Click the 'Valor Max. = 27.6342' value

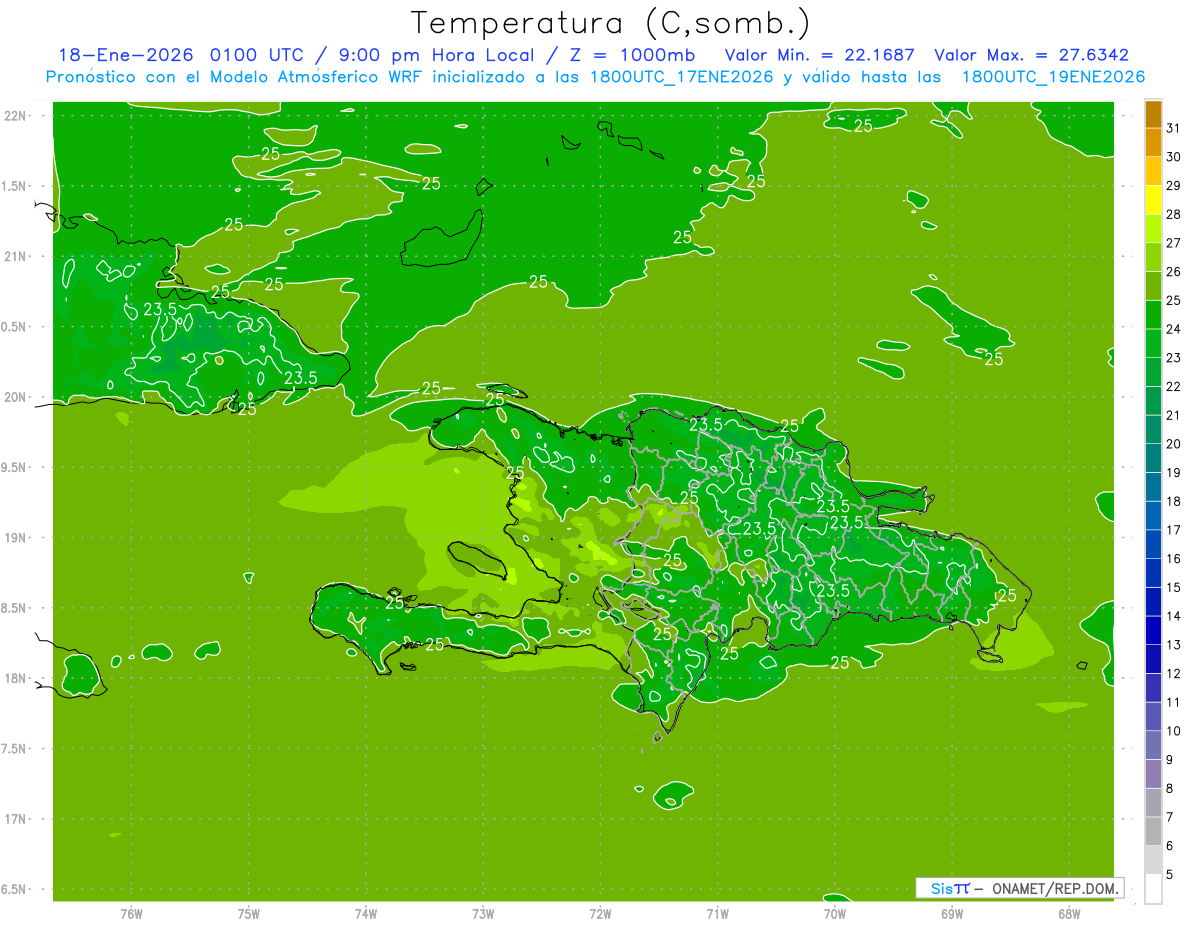(1031, 55)
